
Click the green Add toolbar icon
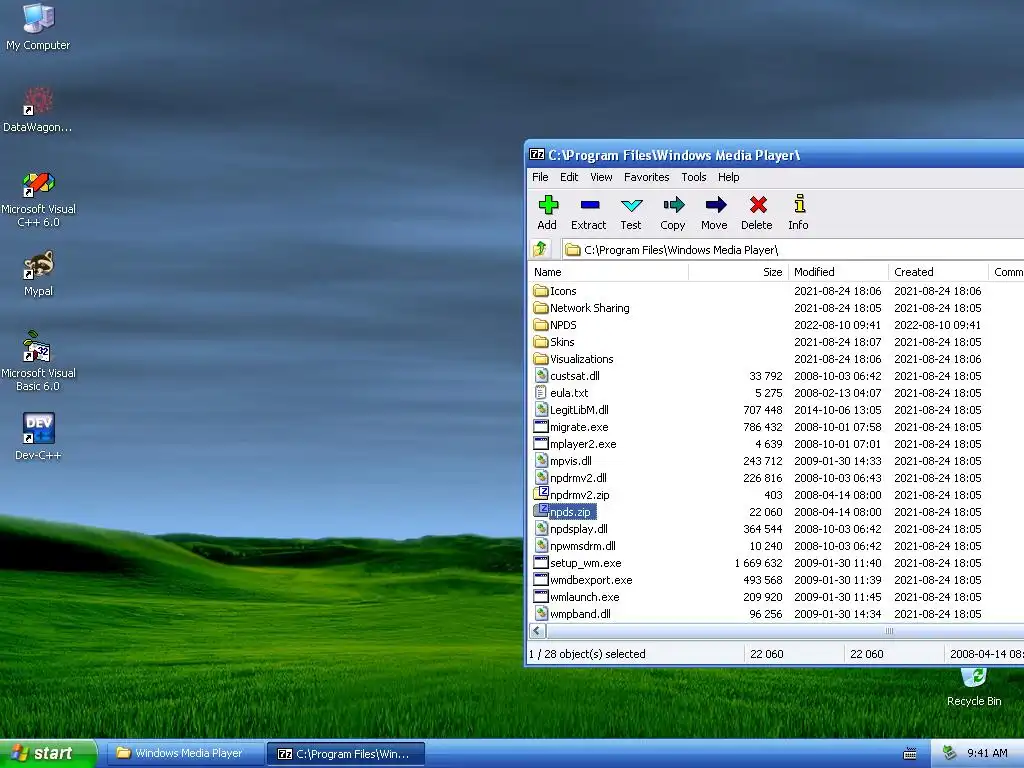547,205
